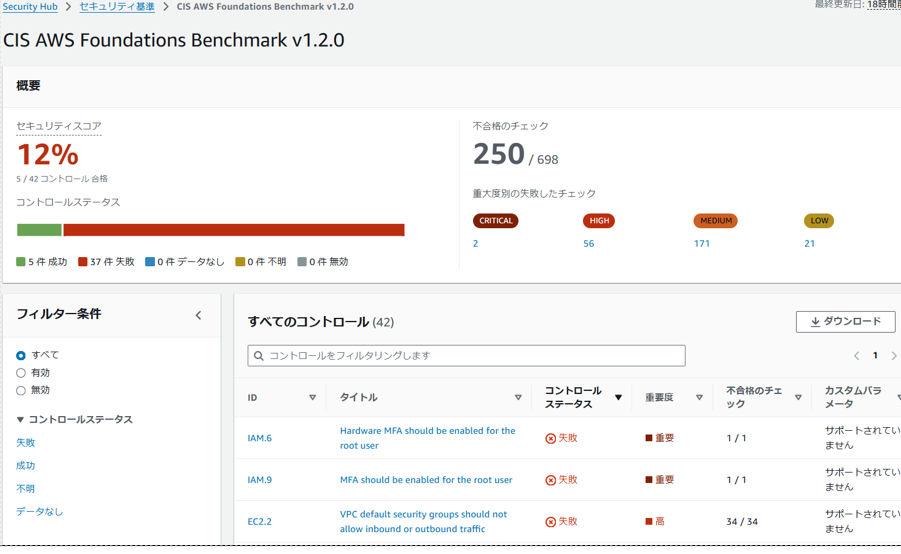901x554 pixels.
Task: Select page 1 in pagination
Action: click(875, 355)
